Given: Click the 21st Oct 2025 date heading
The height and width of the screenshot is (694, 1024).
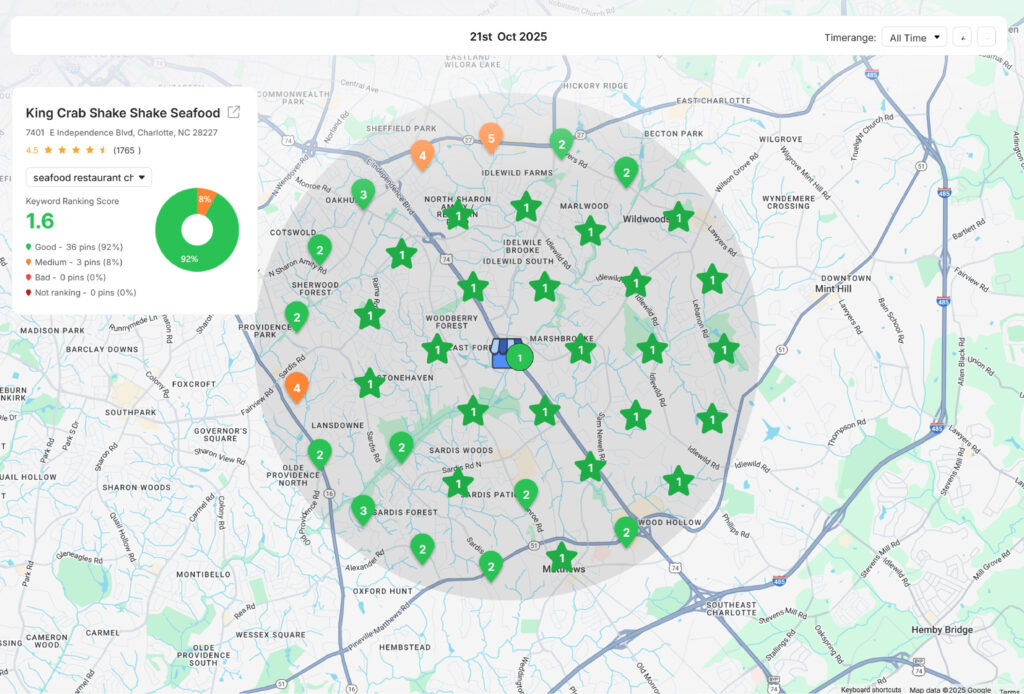Looking at the screenshot, I should point(508,37).
